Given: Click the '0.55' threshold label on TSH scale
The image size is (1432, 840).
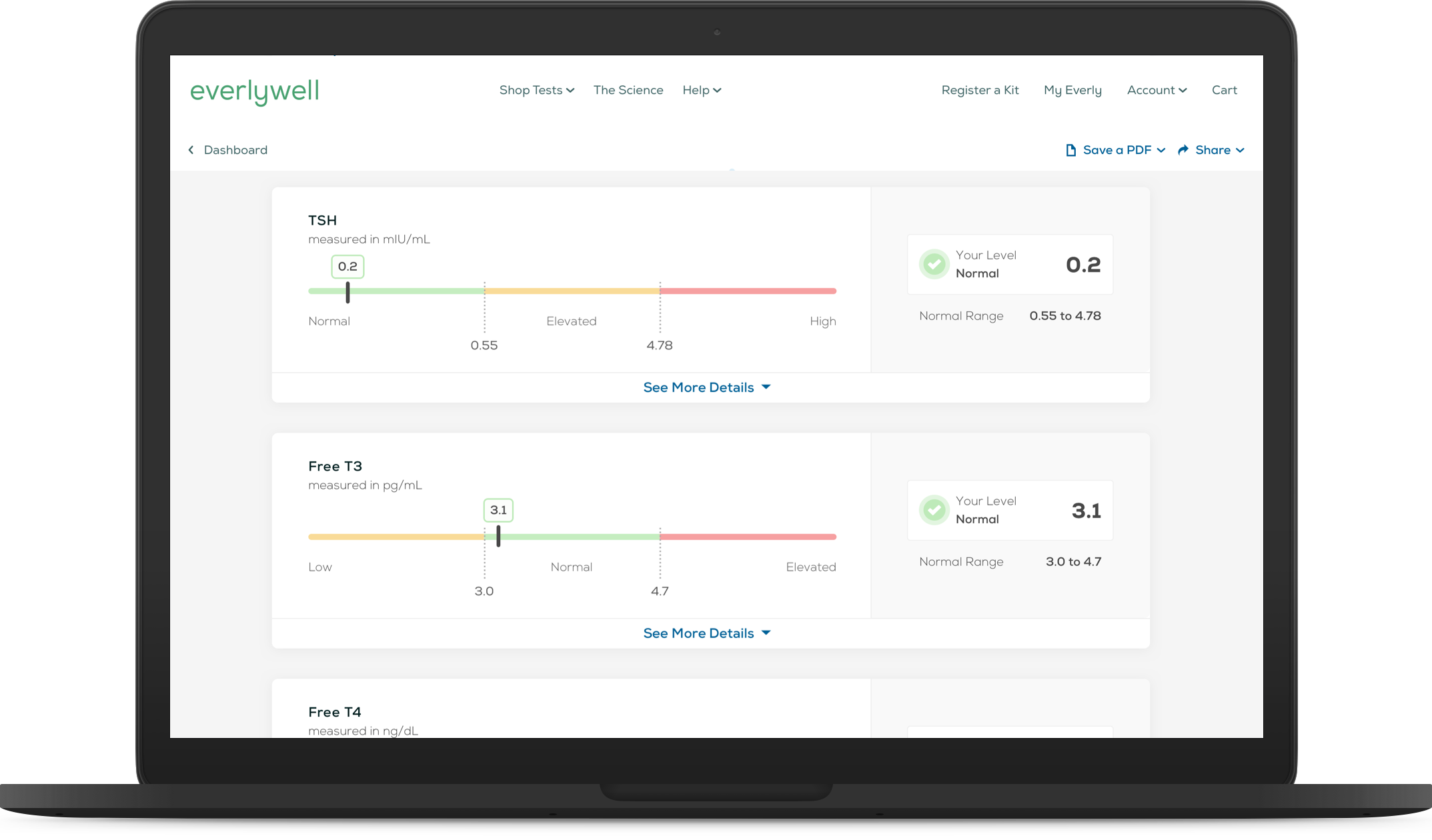Looking at the screenshot, I should 484,345.
